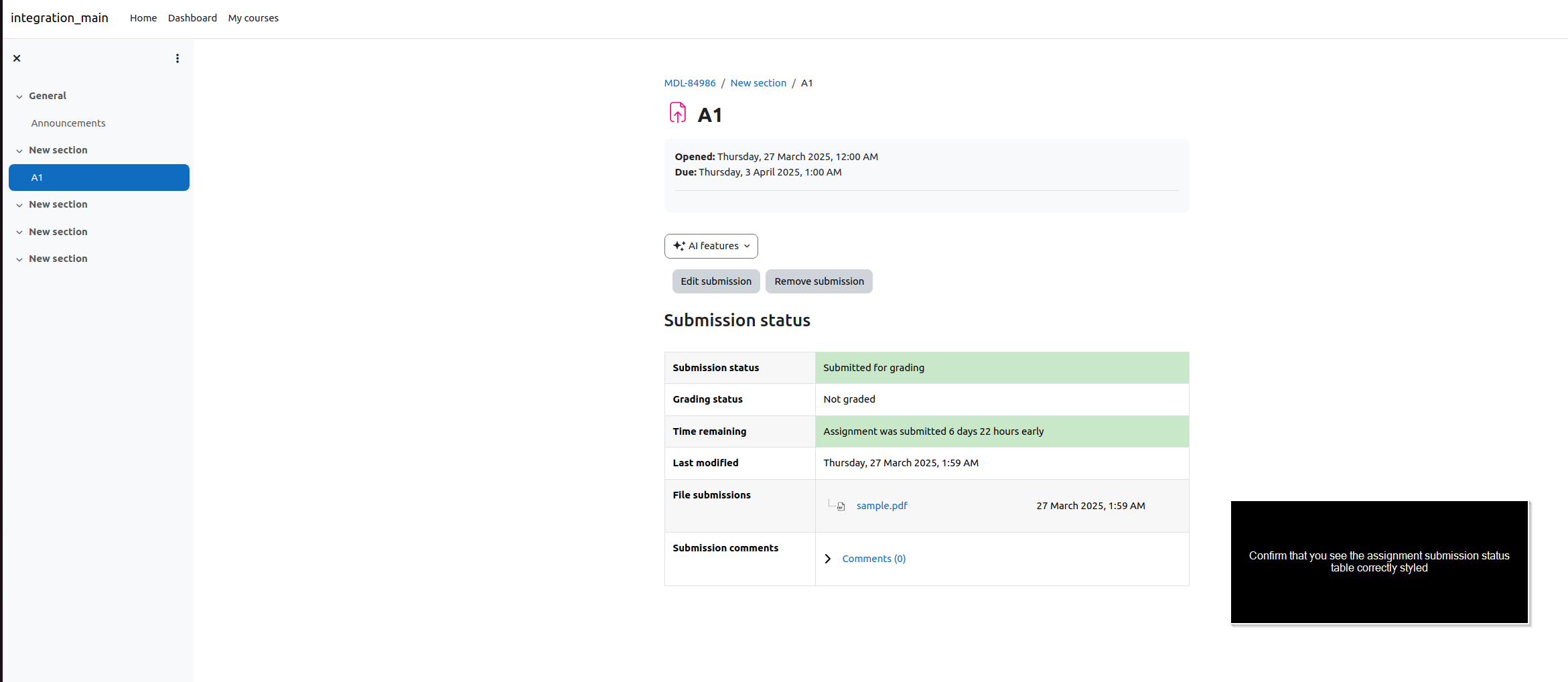Go to Home in top navigation
Screen dimensions: 1568x682
[143, 18]
